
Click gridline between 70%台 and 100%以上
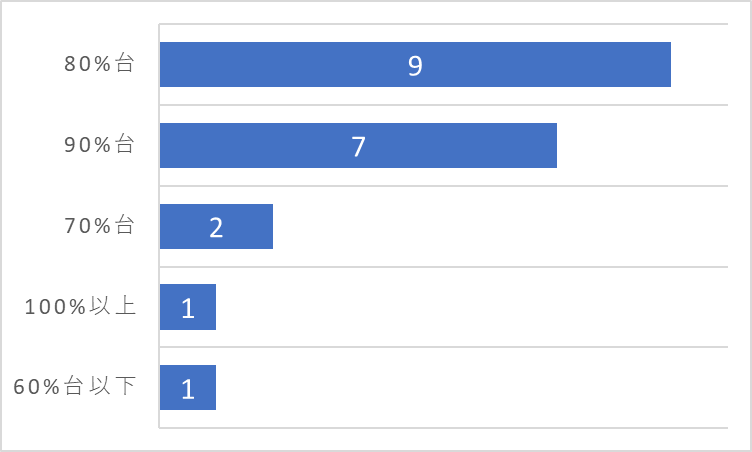[444, 267]
